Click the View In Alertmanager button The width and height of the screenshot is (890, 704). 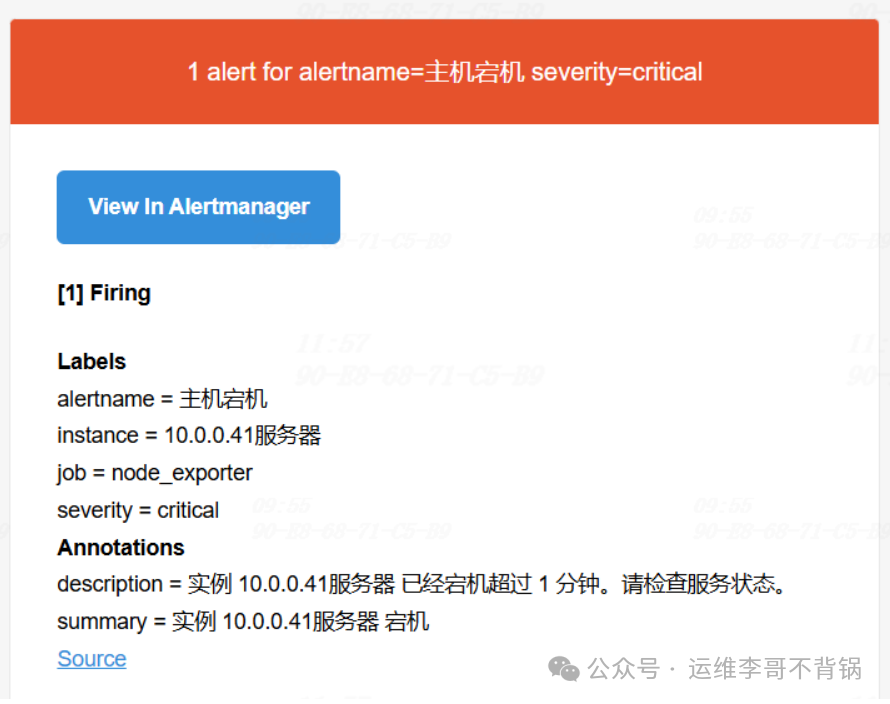pos(198,207)
